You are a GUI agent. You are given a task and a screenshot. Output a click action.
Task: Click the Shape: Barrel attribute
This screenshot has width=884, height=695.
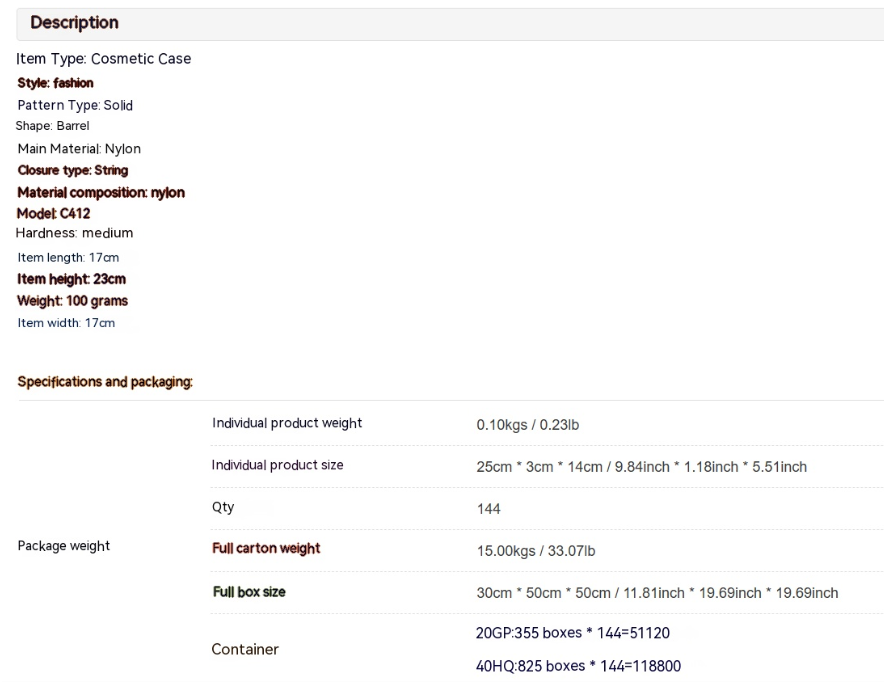click(53, 126)
